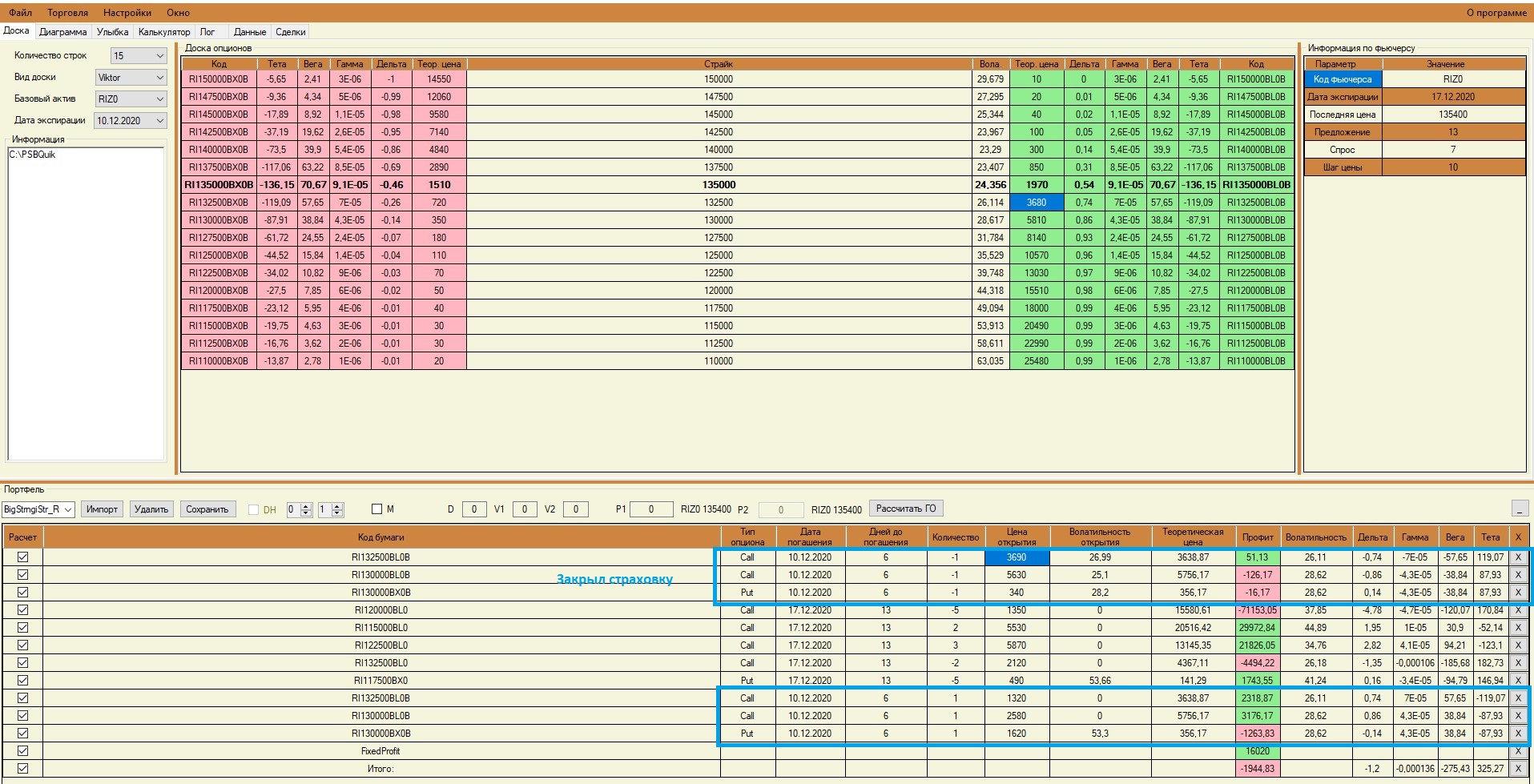Switch to the Улыбка tab
The image size is (1534, 784).
coord(112,32)
